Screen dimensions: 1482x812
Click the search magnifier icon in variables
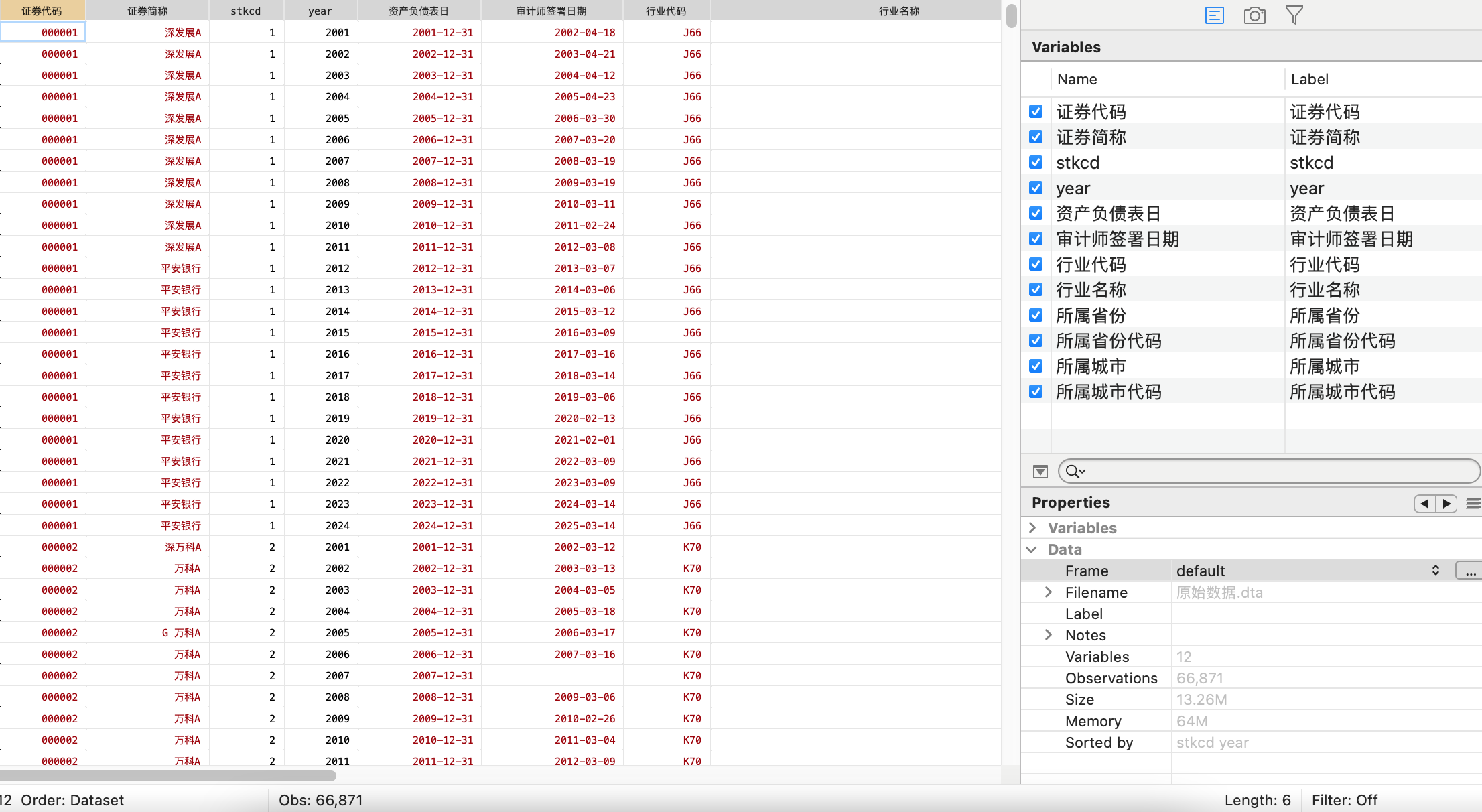pyautogui.click(x=1074, y=472)
